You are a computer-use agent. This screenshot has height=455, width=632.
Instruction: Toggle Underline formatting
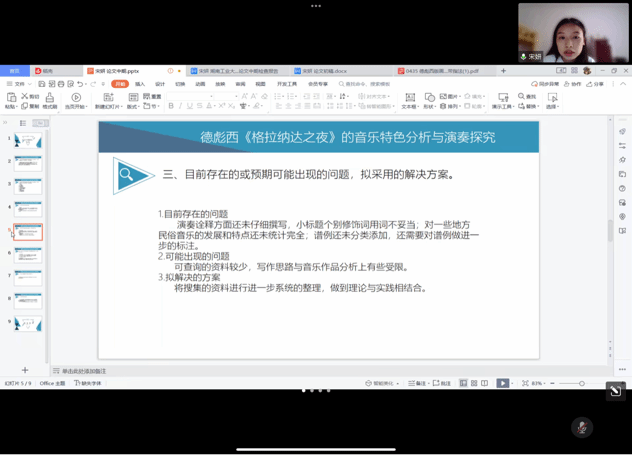point(189,106)
